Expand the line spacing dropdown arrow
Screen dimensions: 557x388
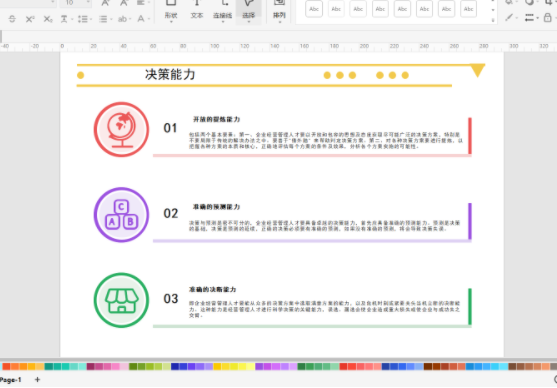(x=91, y=19)
